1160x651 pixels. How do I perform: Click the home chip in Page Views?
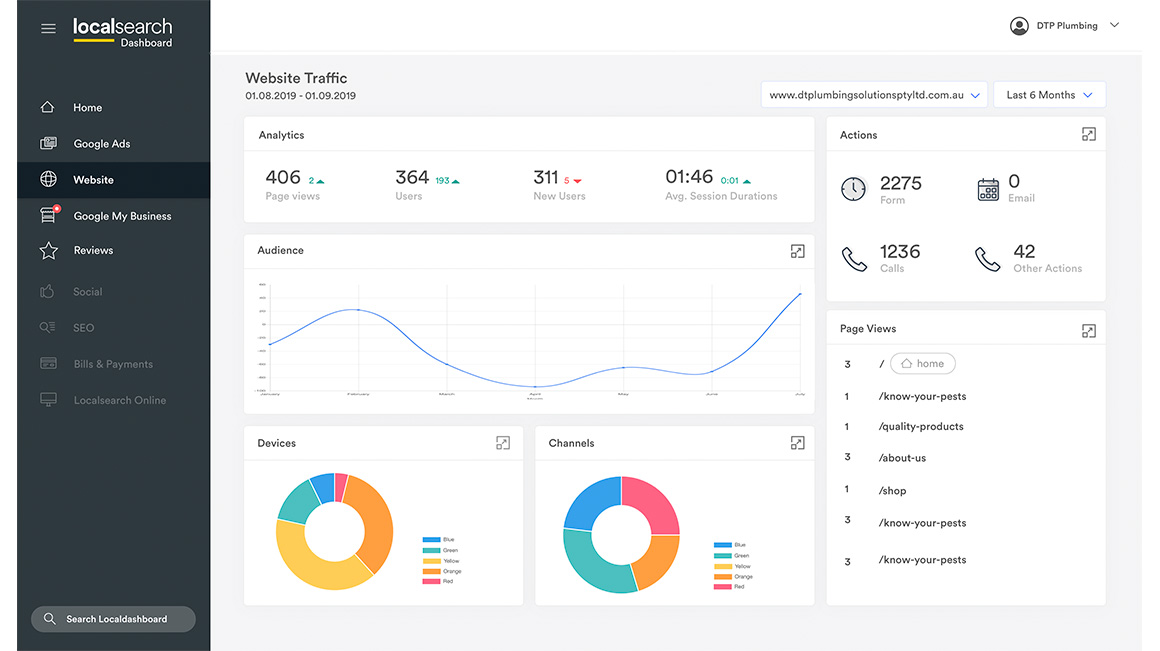click(922, 363)
